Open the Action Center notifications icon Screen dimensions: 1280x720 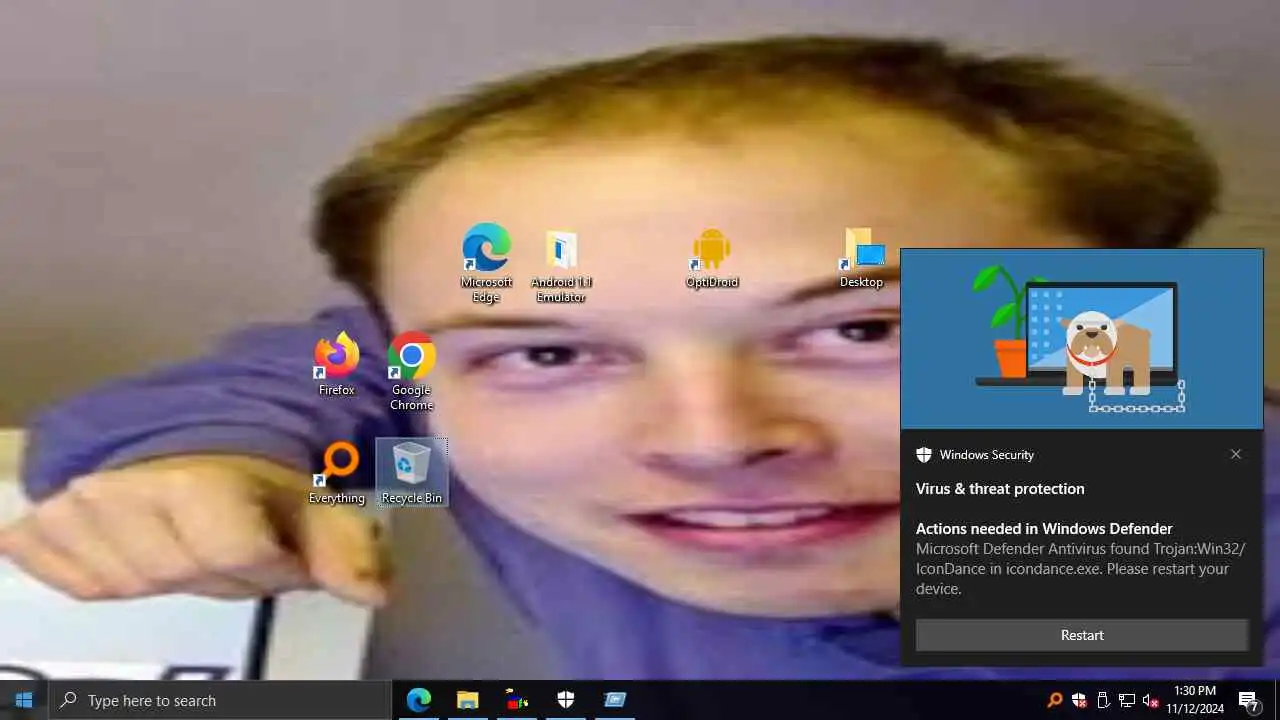point(1249,700)
